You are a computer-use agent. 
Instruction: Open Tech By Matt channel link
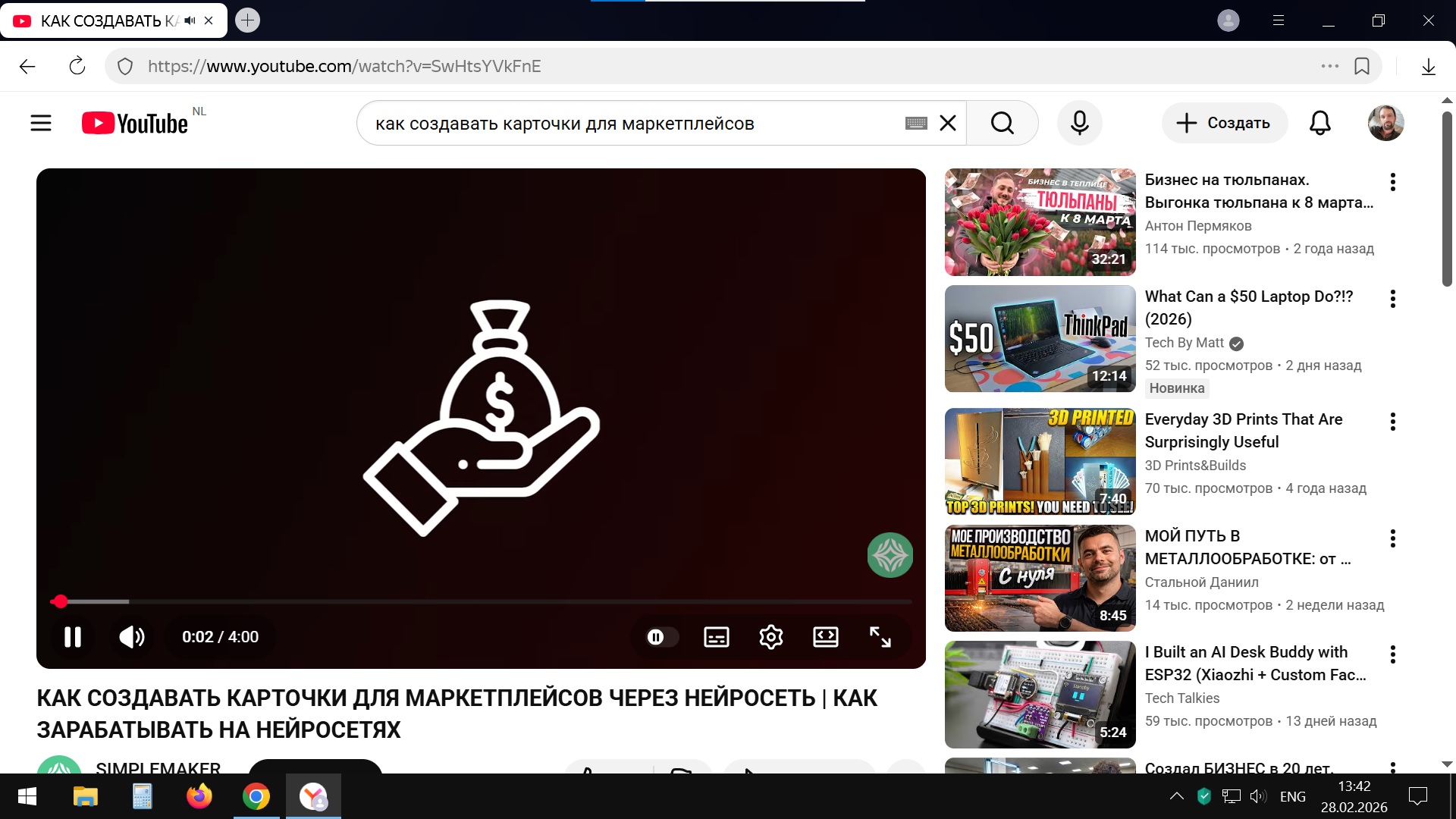(x=1184, y=343)
